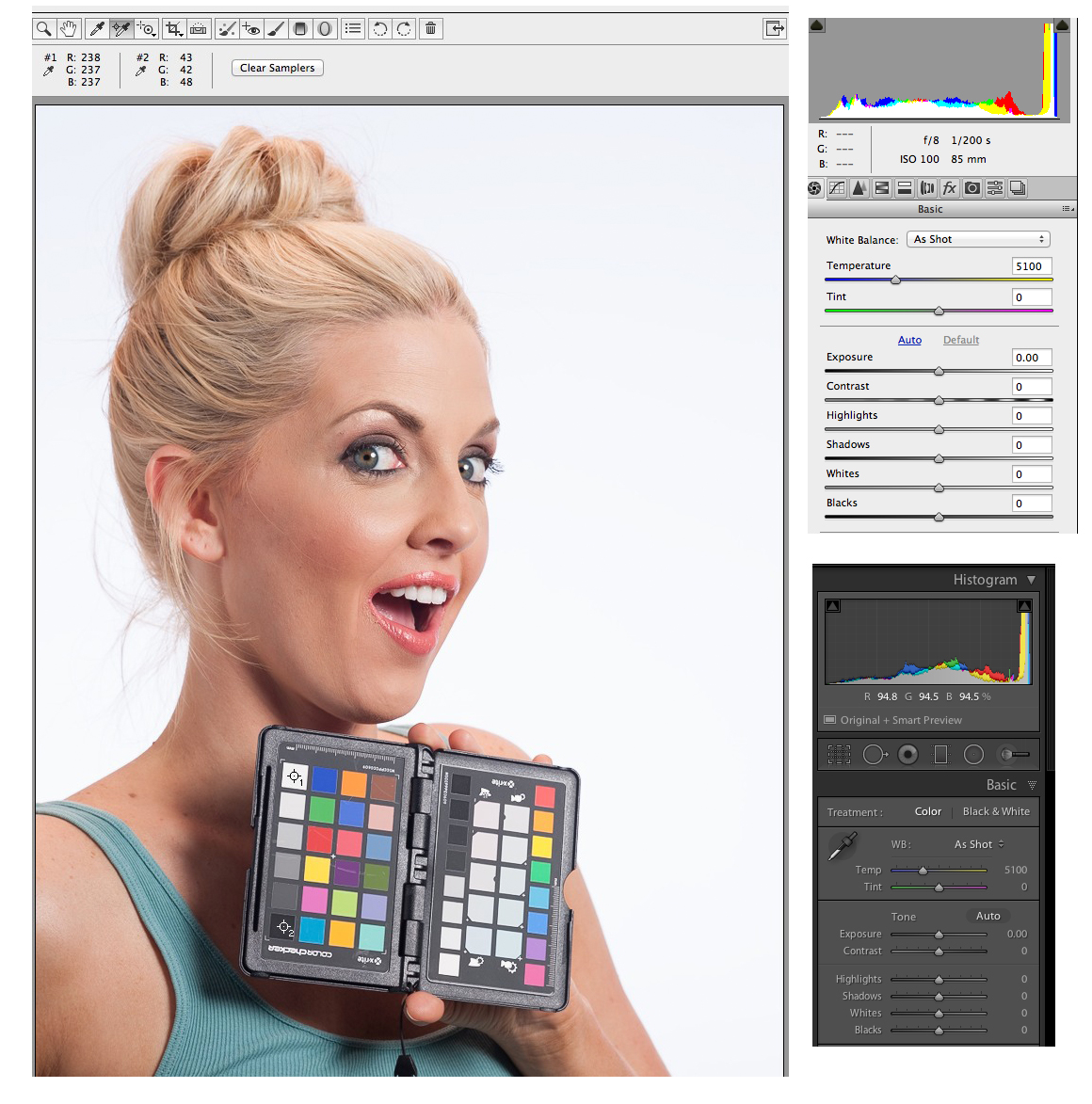Select Lightroom Radial Filter tool
This screenshot has width=1092, height=1104.
coord(973,755)
